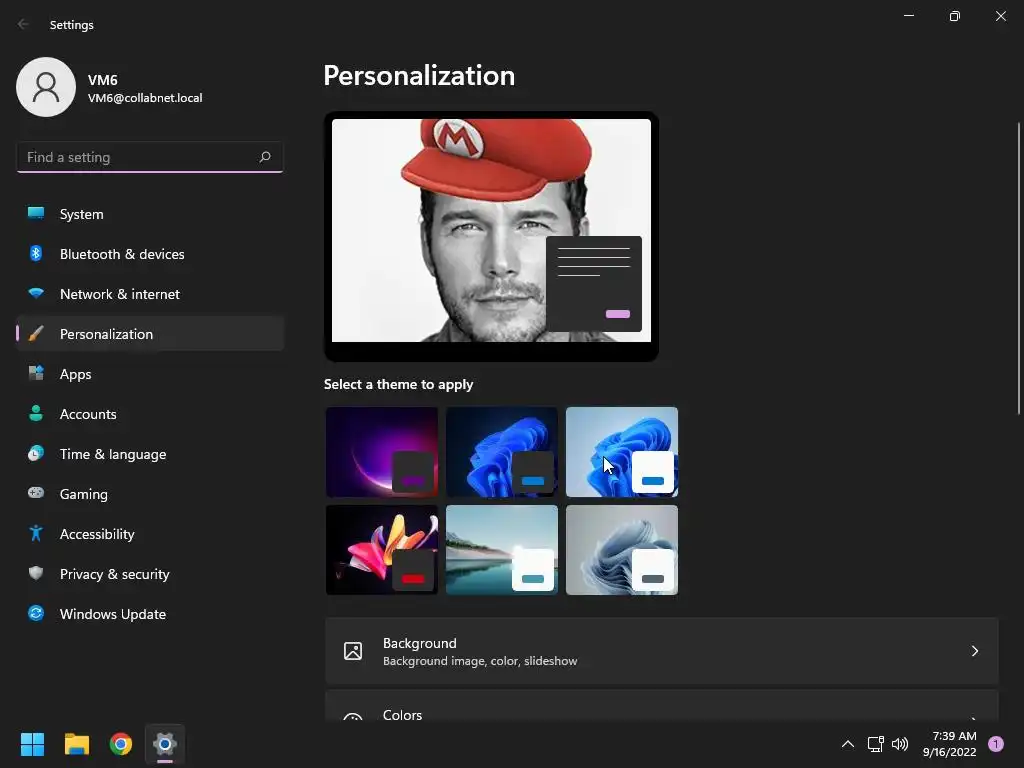The image size is (1024, 768).
Task: Click the System monitor icon in sidebar
Action: pos(36,214)
